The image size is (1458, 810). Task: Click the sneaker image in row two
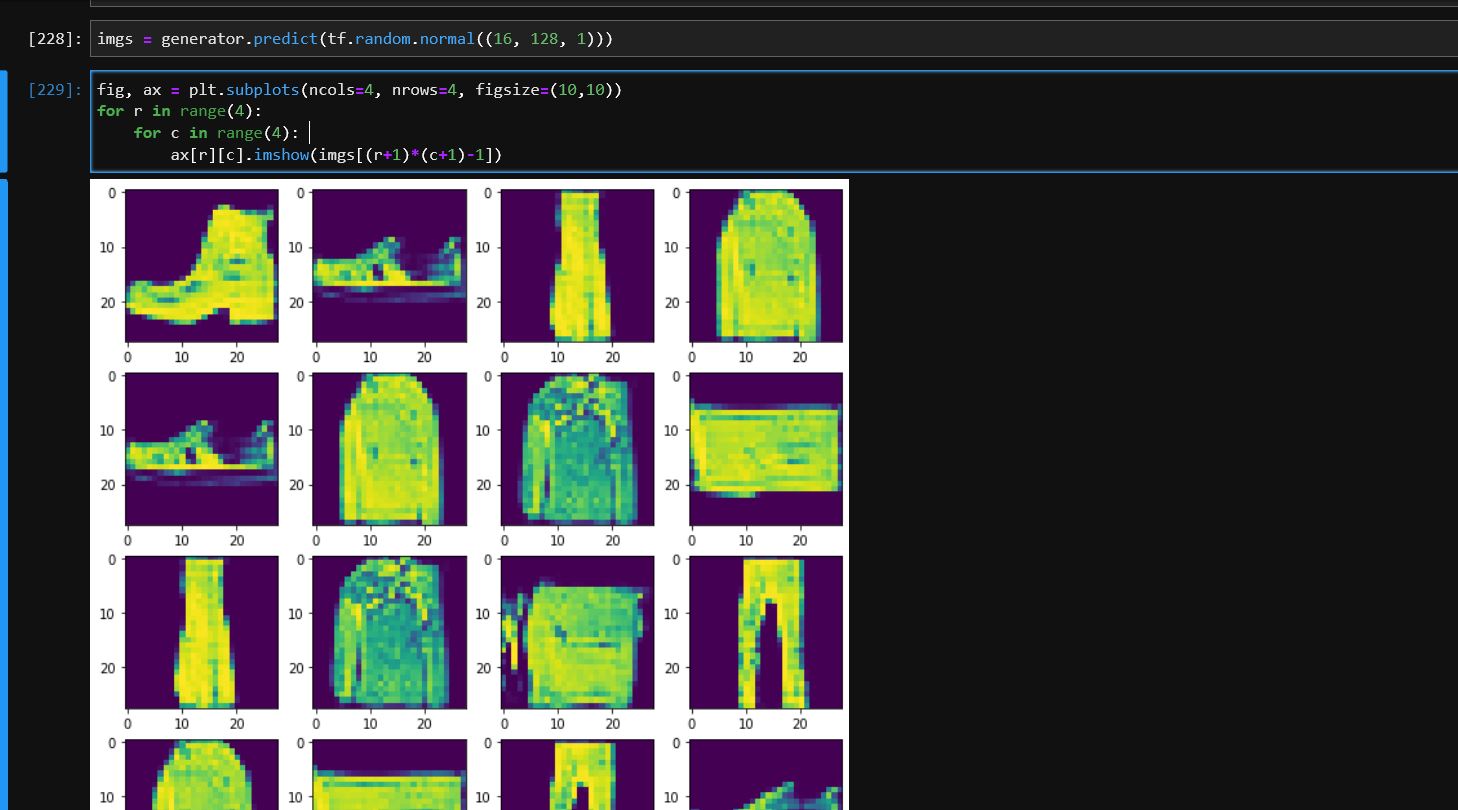tap(200, 447)
